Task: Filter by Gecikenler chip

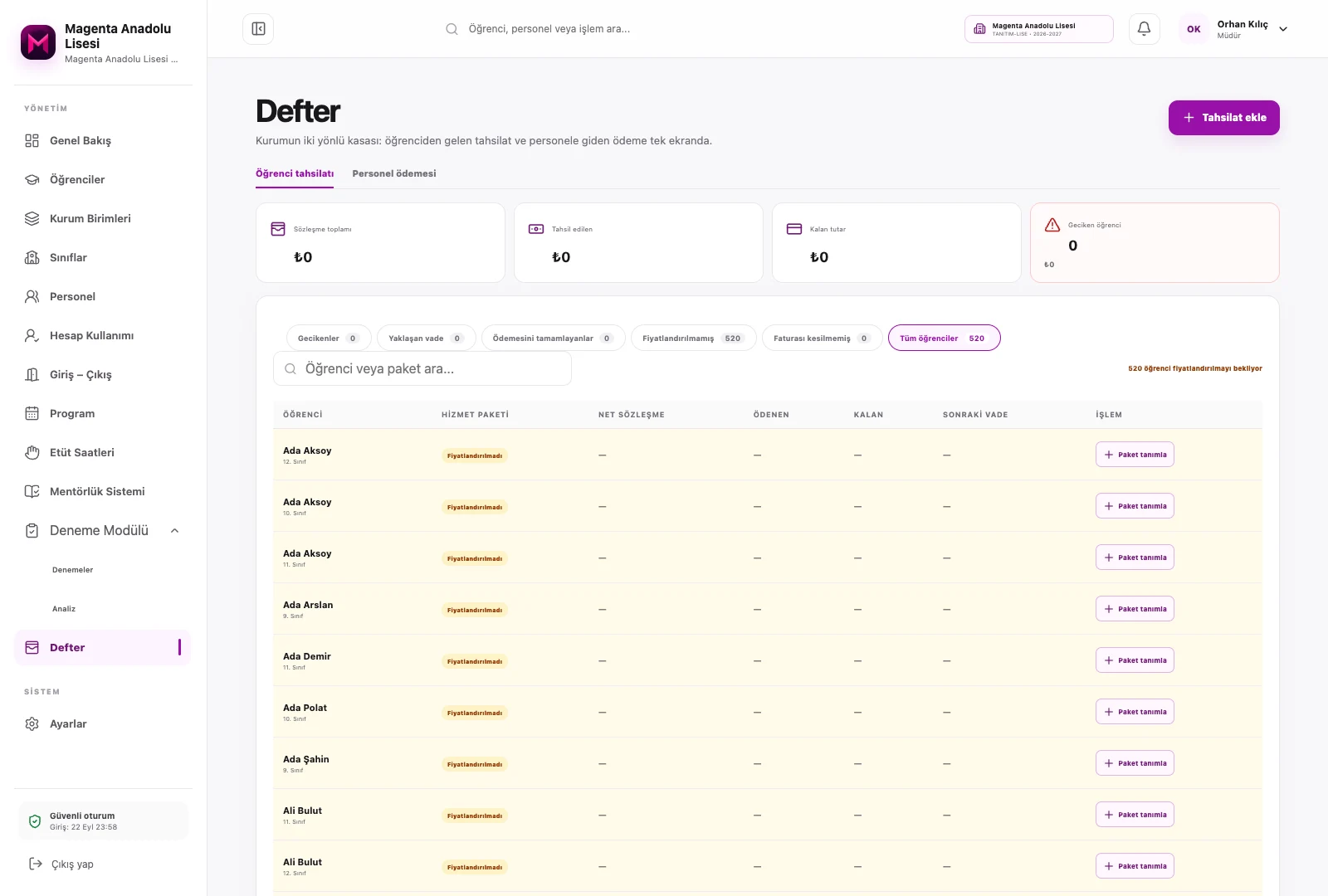Action: click(x=329, y=338)
